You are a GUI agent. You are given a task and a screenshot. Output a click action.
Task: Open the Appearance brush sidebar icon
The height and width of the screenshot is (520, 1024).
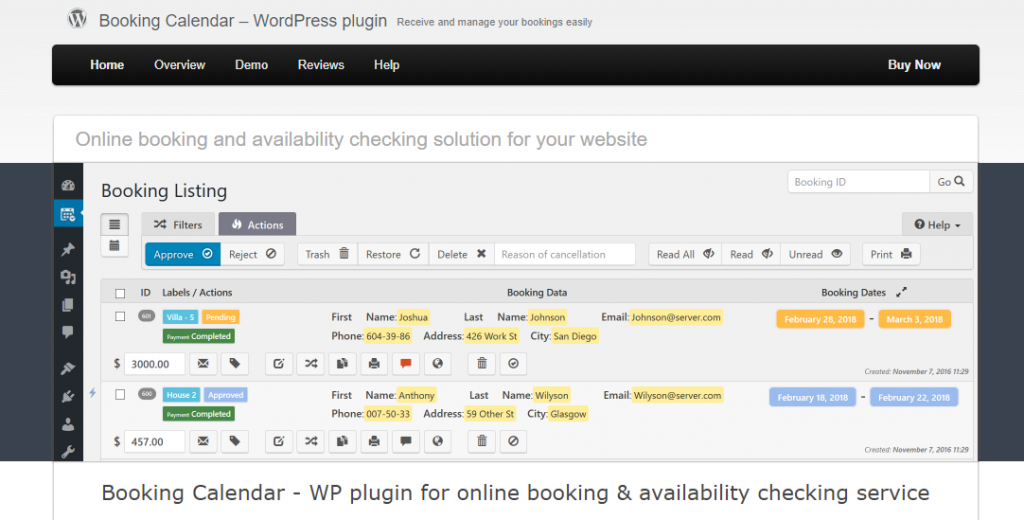[68, 368]
